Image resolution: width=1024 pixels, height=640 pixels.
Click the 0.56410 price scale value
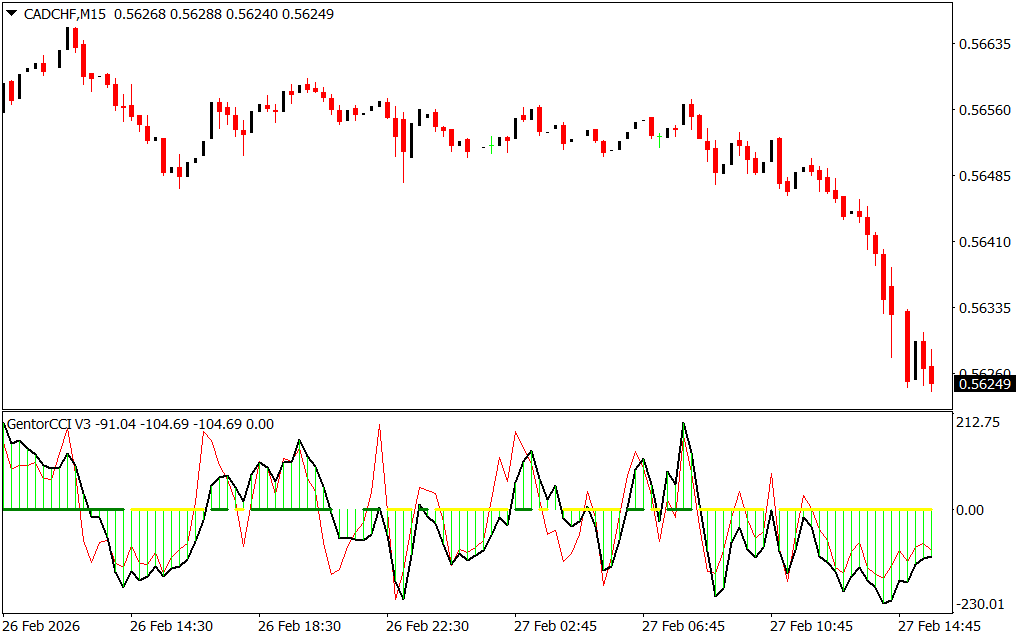click(x=985, y=242)
